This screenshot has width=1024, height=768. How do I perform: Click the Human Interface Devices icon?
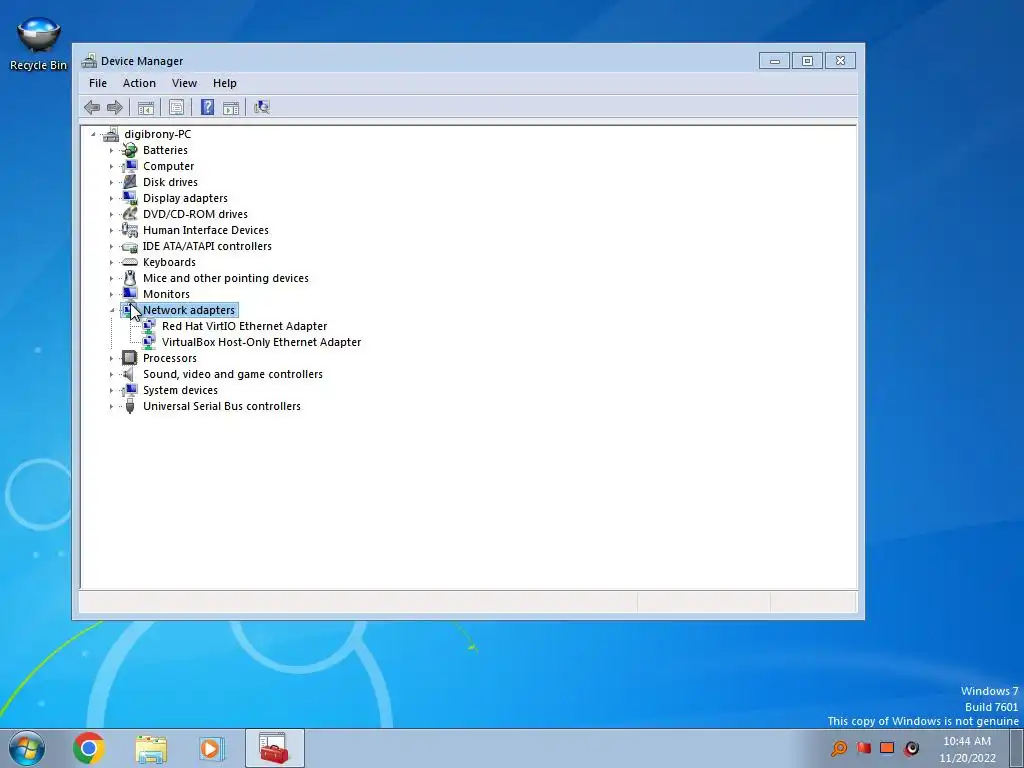point(129,230)
